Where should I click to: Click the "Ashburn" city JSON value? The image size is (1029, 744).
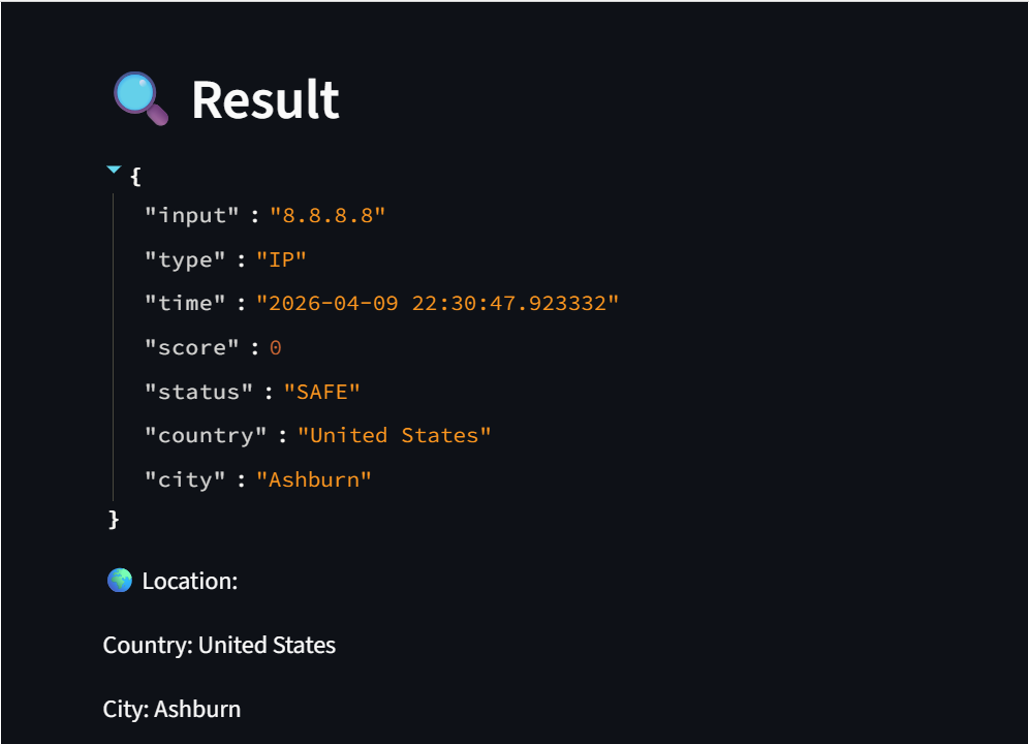tap(313, 479)
